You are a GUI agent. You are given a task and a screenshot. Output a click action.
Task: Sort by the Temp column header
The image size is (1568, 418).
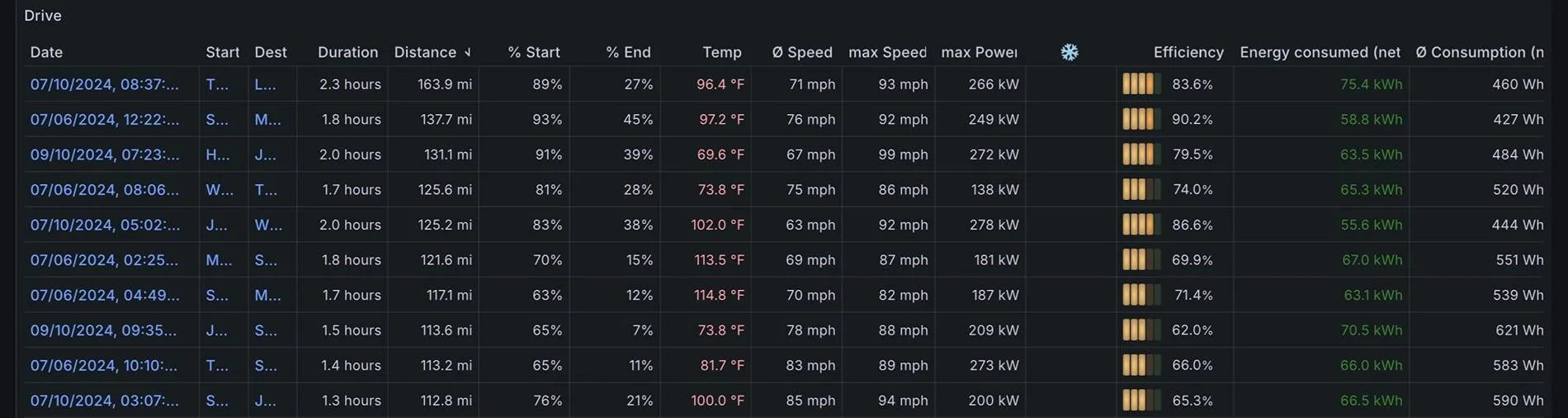[722, 52]
